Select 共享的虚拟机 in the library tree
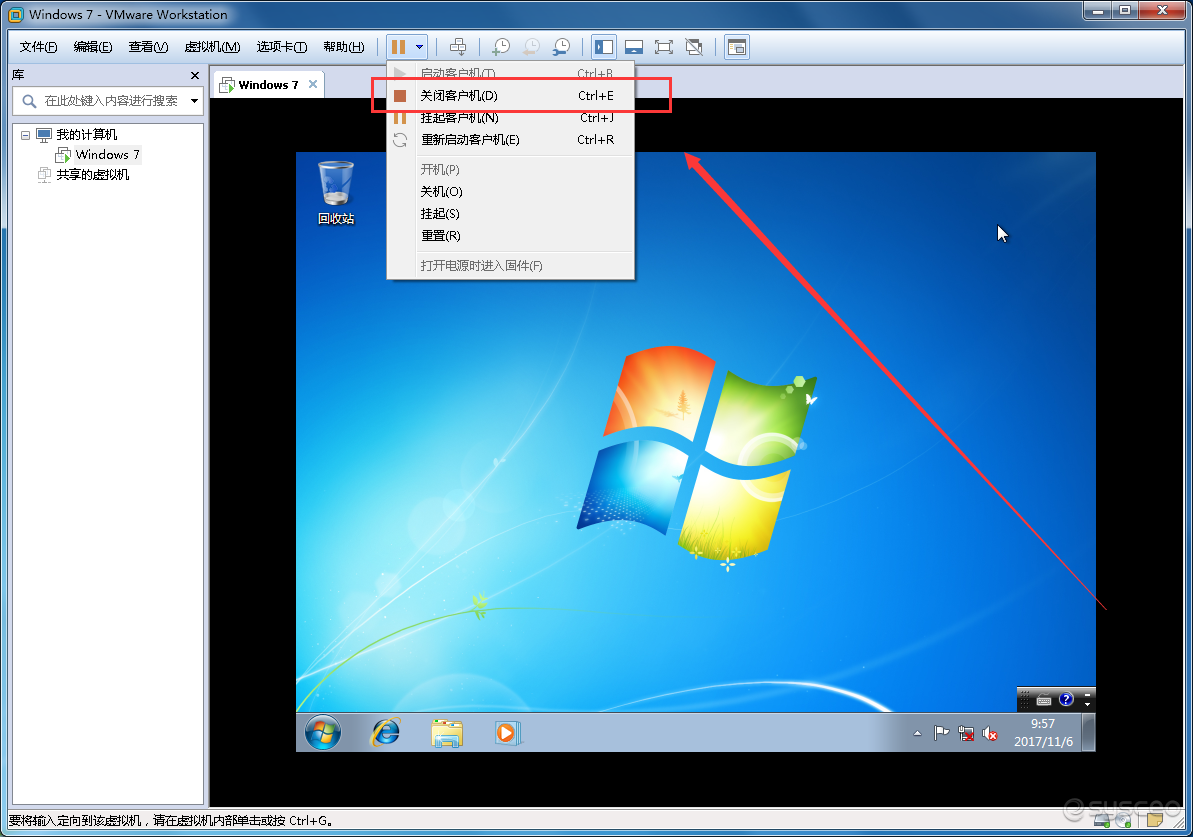The image size is (1193, 837). (93, 174)
